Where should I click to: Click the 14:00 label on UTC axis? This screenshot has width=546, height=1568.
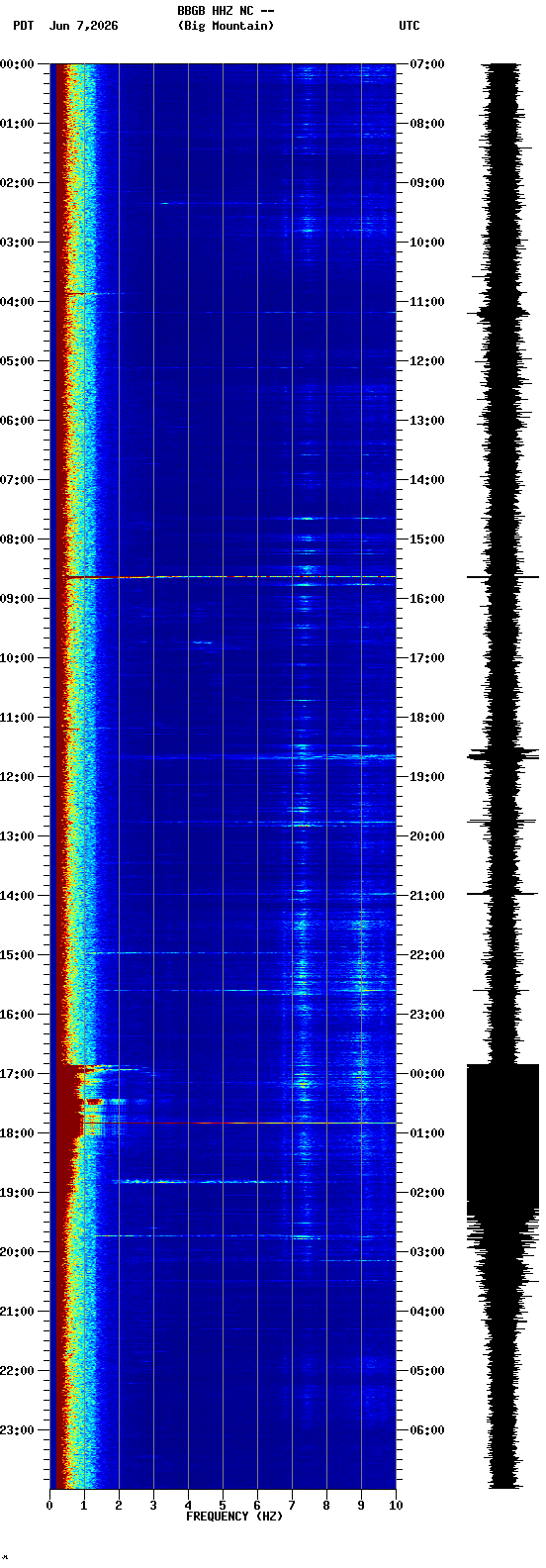click(x=426, y=480)
